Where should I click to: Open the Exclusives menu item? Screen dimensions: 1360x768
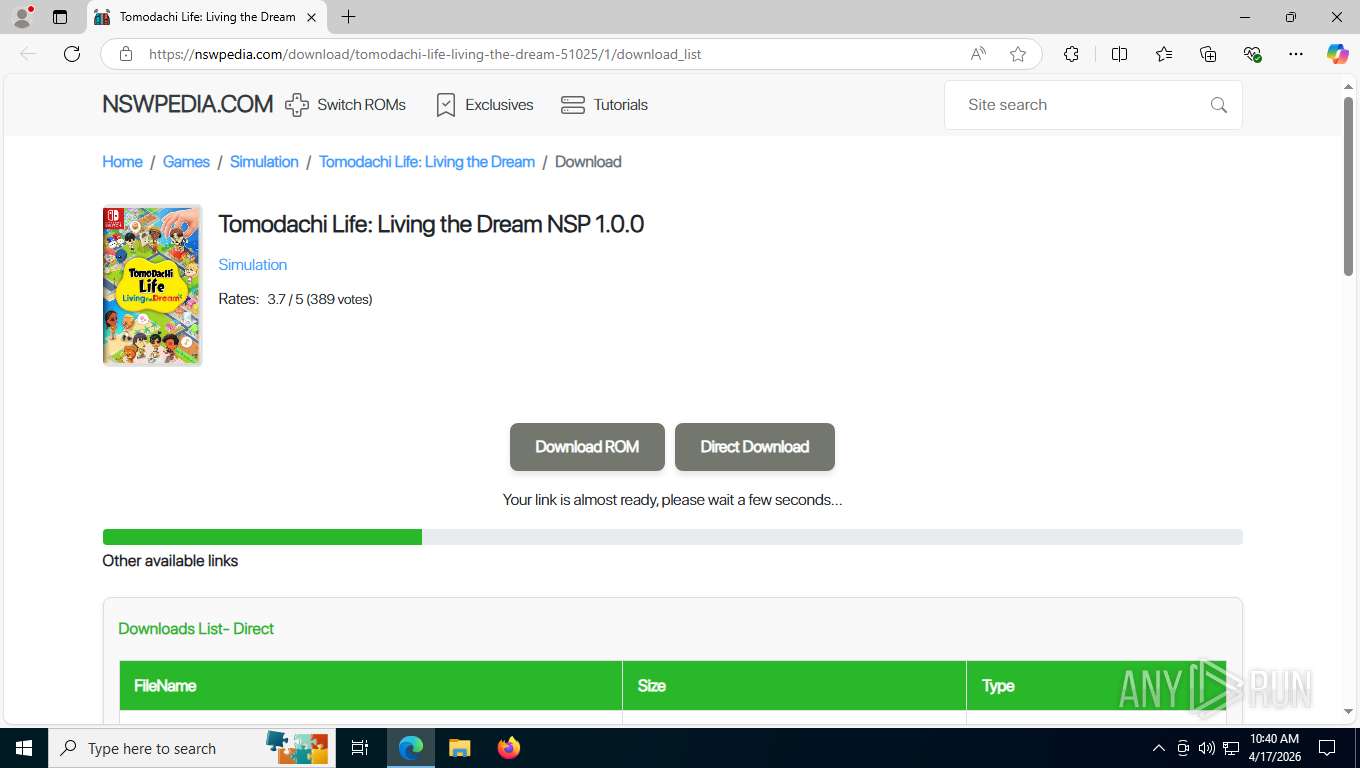point(484,105)
